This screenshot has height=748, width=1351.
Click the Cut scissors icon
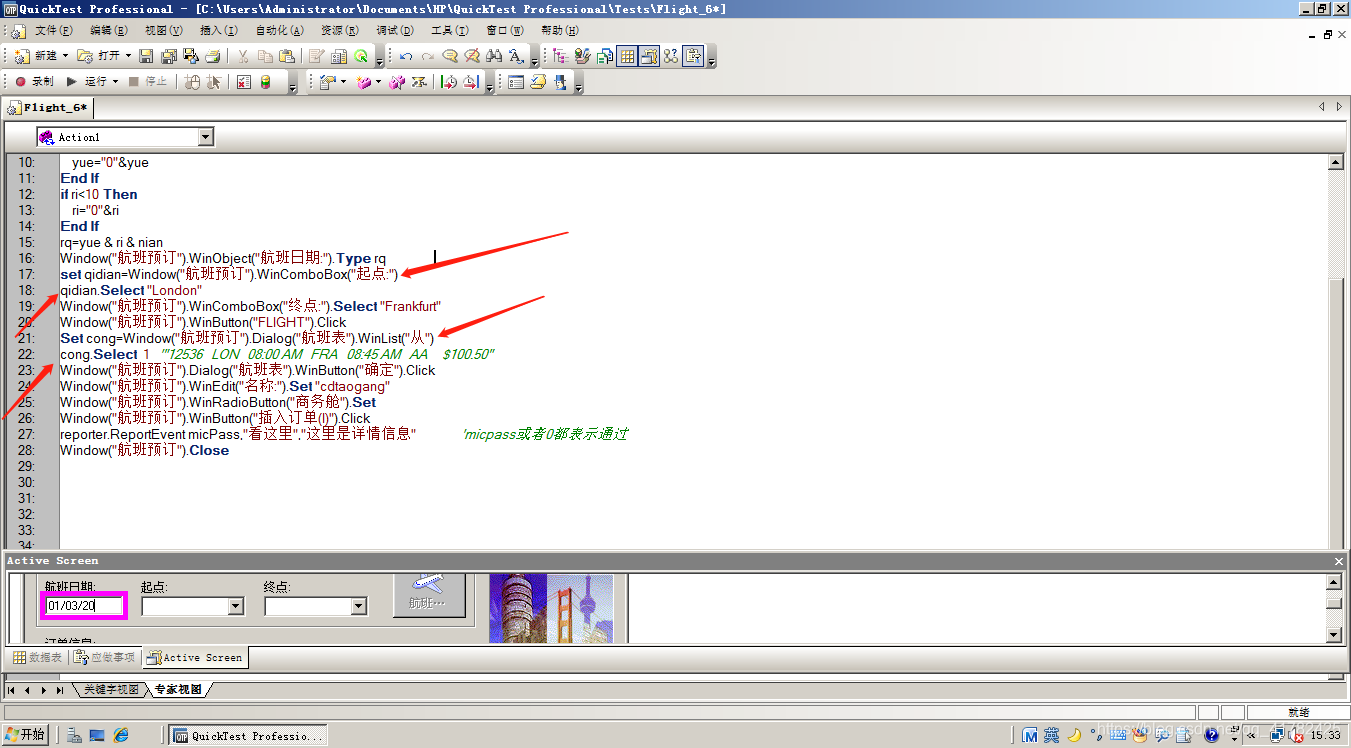pyautogui.click(x=243, y=56)
